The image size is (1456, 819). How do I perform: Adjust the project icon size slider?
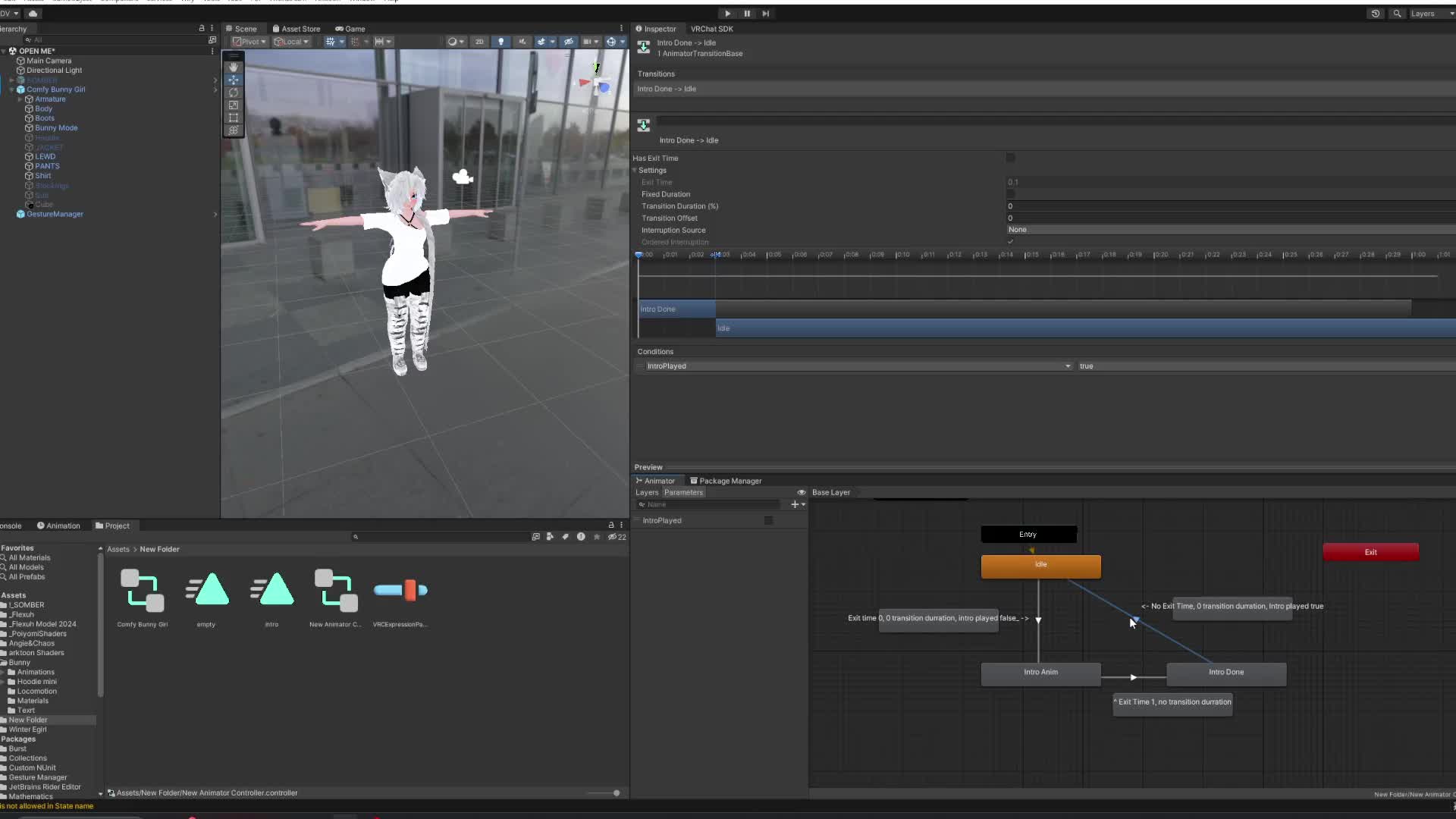(x=616, y=793)
